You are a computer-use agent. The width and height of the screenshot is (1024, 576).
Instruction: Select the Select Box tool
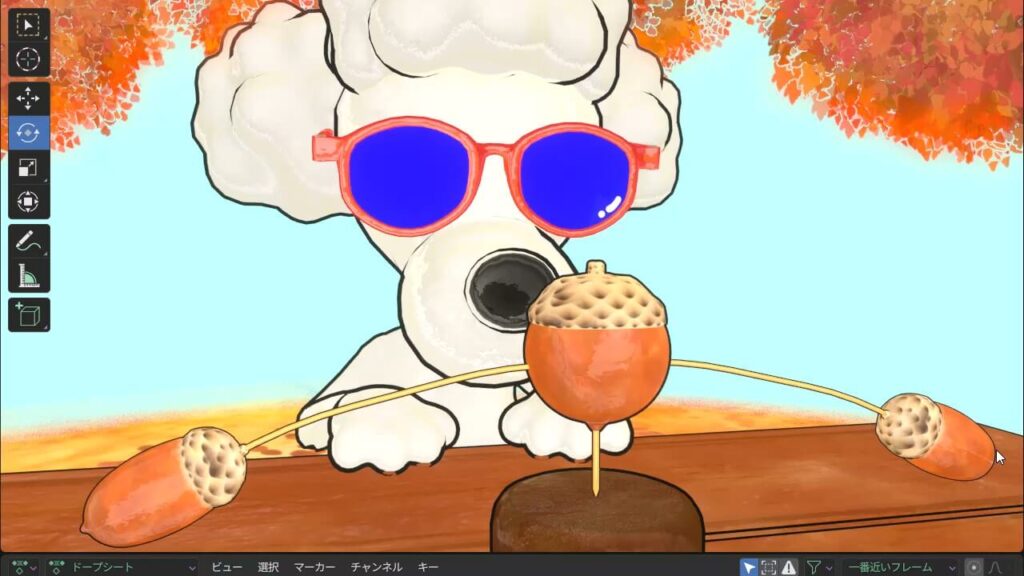[28, 25]
